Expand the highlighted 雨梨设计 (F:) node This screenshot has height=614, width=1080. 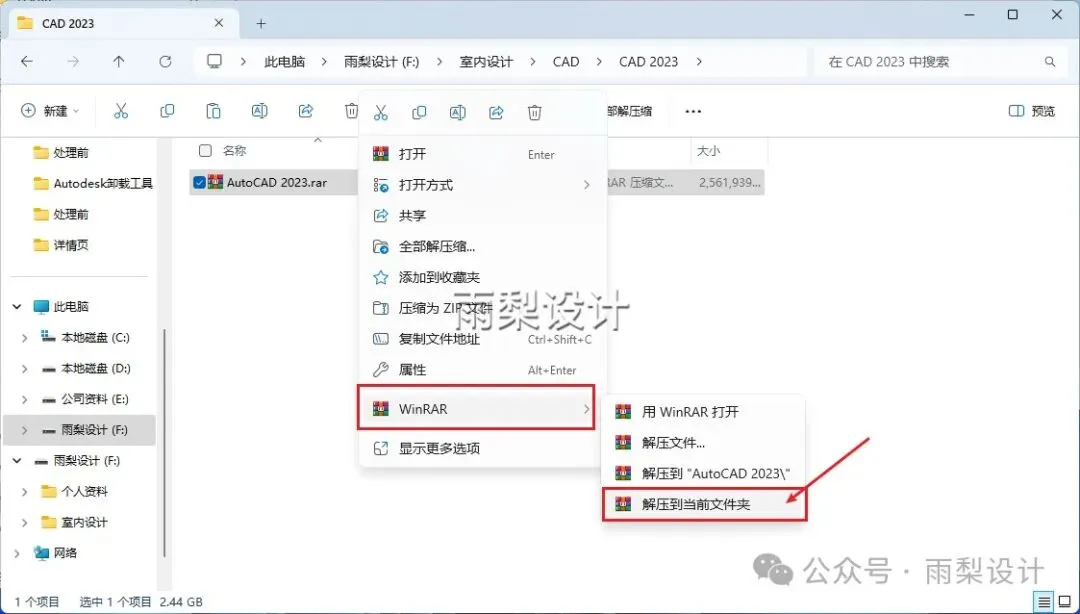pyautogui.click(x=25, y=430)
